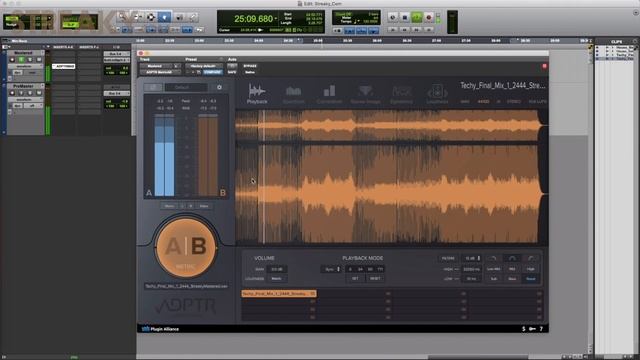Select the High filter band button
Viewport: 640px width, 360px height.
pos(531,269)
